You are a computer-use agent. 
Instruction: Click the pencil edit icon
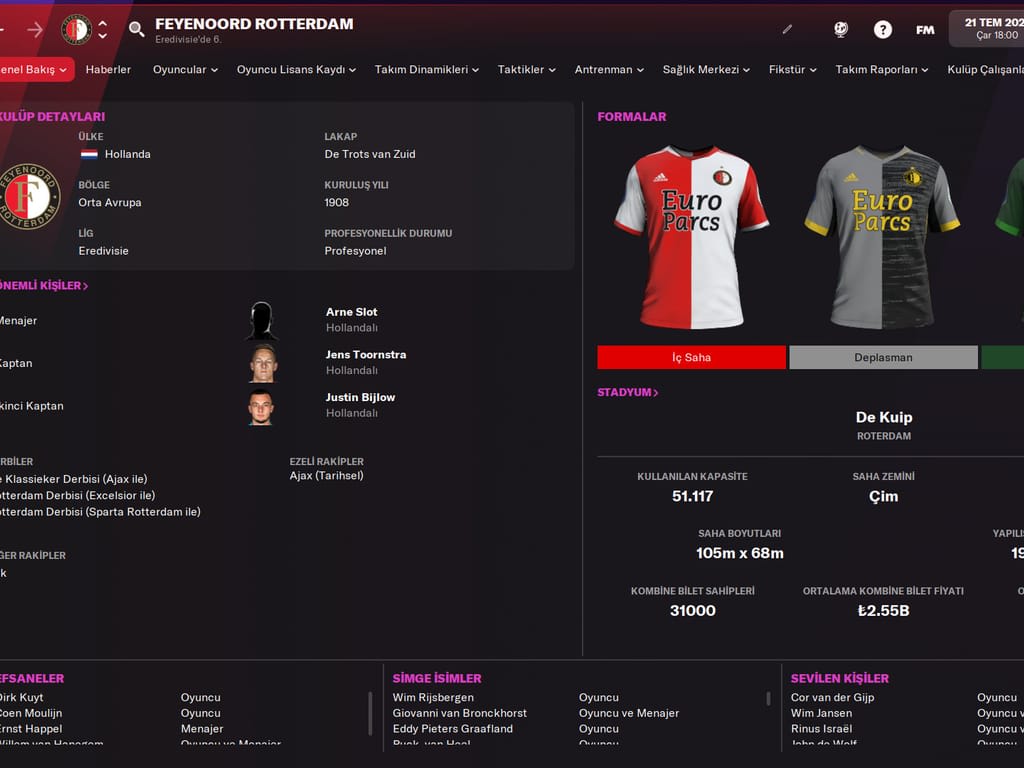click(788, 29)
